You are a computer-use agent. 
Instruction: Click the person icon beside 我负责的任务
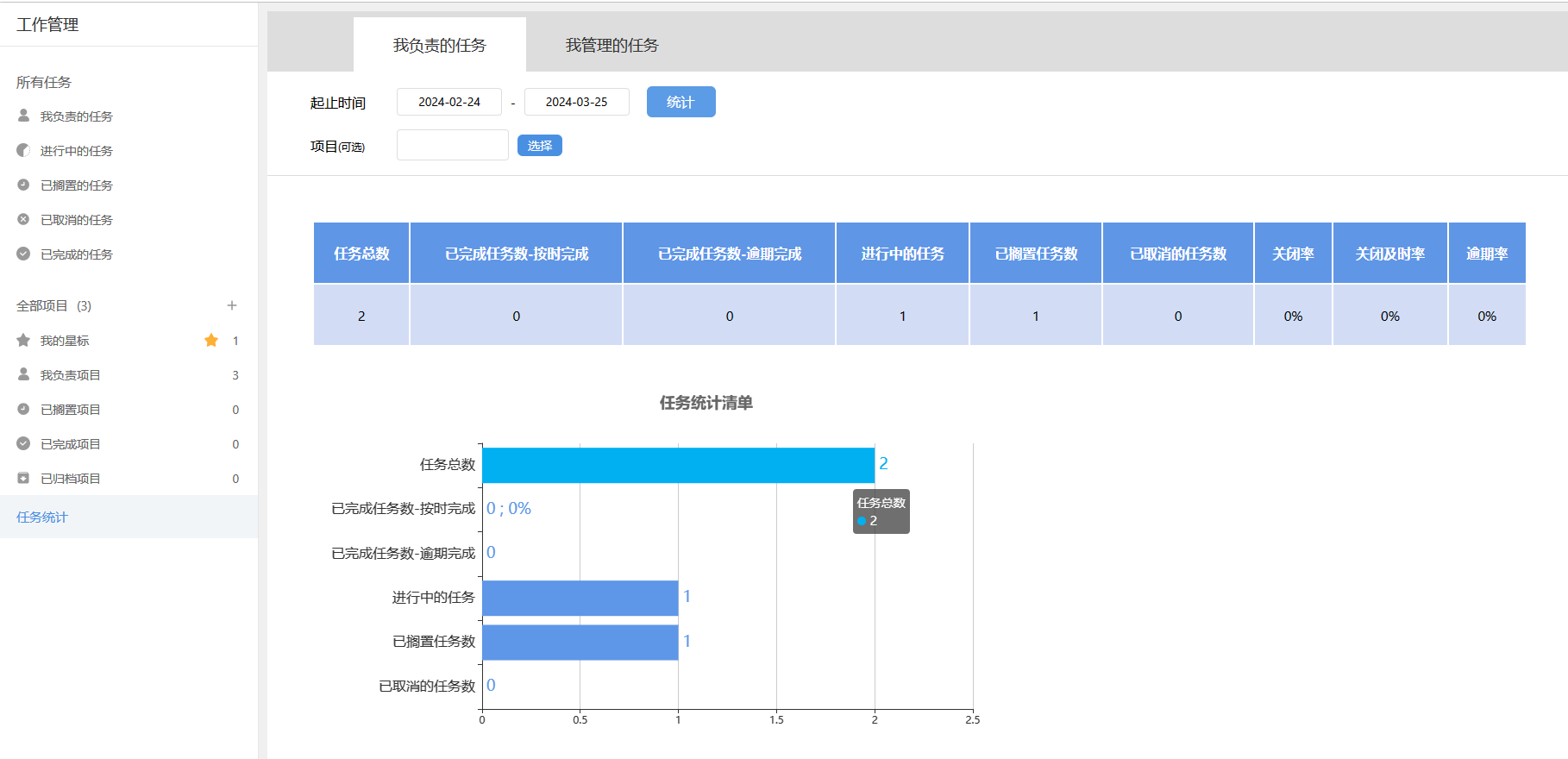(x=23, y=116)
